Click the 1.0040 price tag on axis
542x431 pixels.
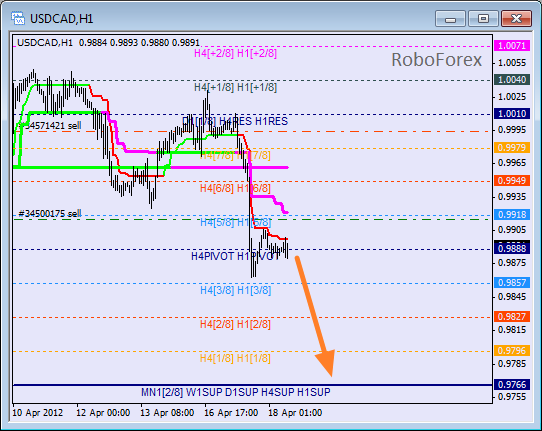point(512,79)
